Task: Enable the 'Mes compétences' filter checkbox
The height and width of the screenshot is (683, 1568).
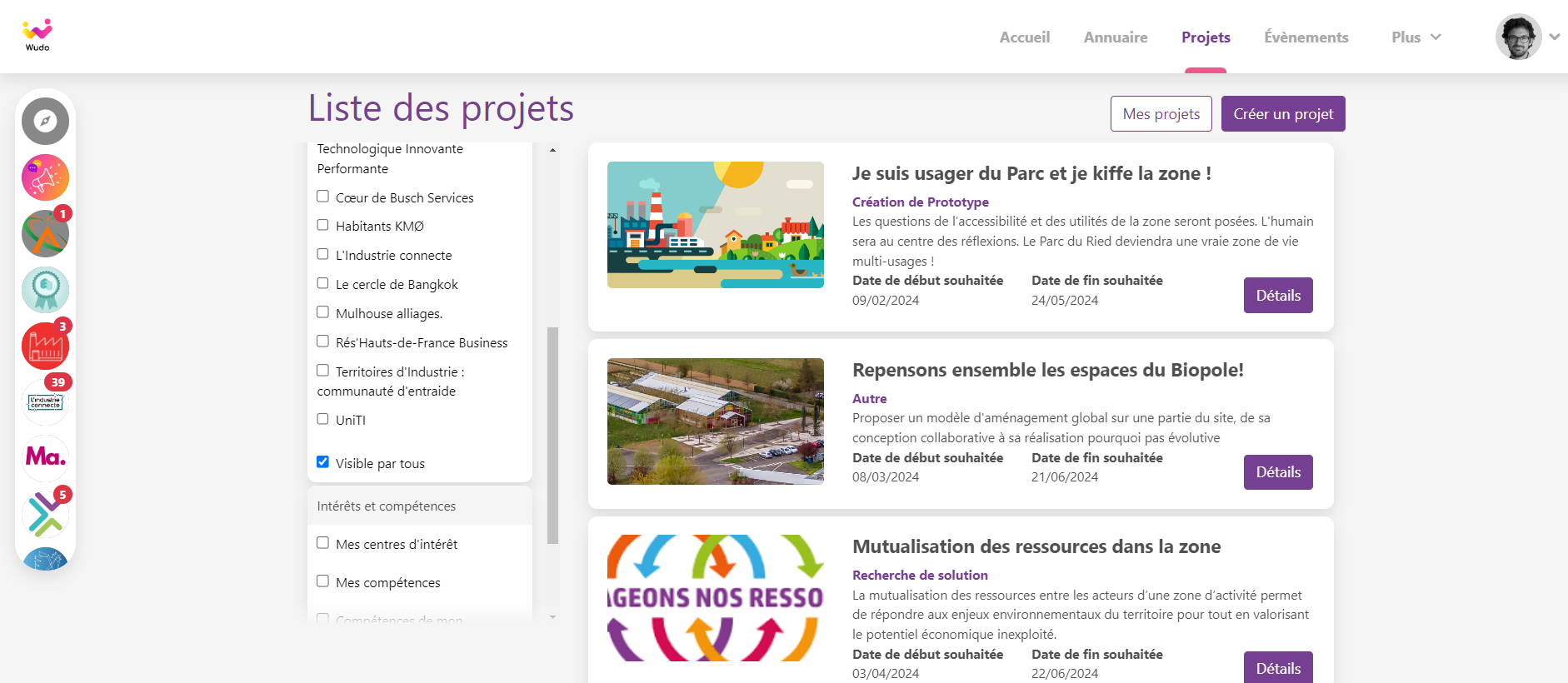Action: click(322, 581)
